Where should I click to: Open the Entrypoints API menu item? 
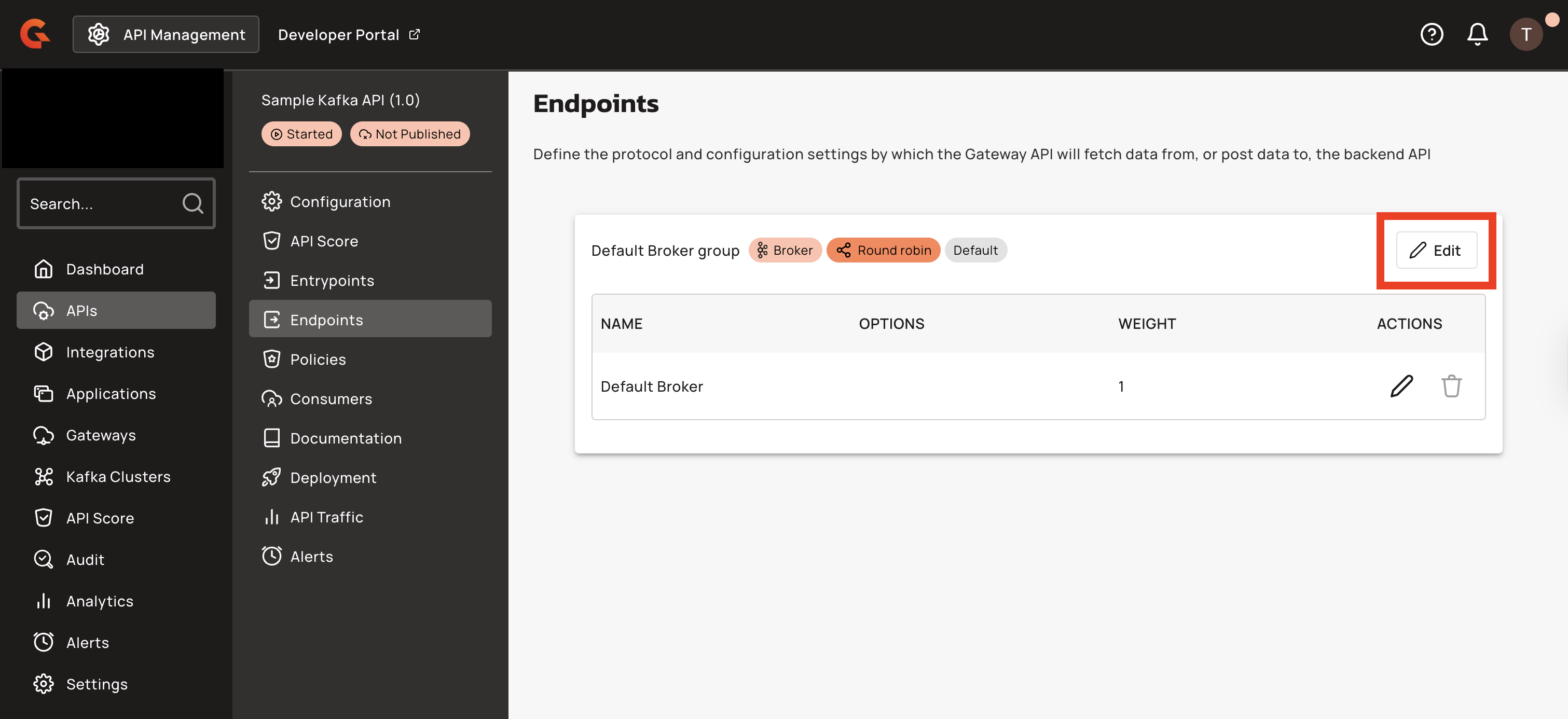tap(332, 281)
